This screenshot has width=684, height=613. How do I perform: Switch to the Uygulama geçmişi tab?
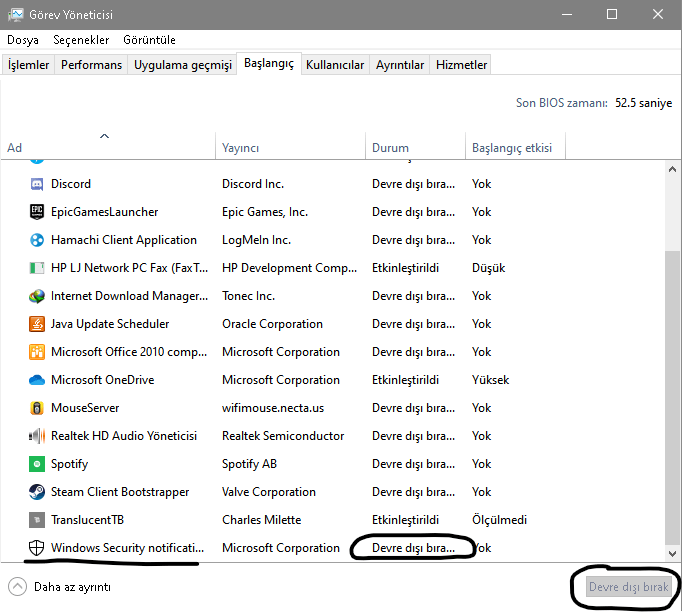183,65
